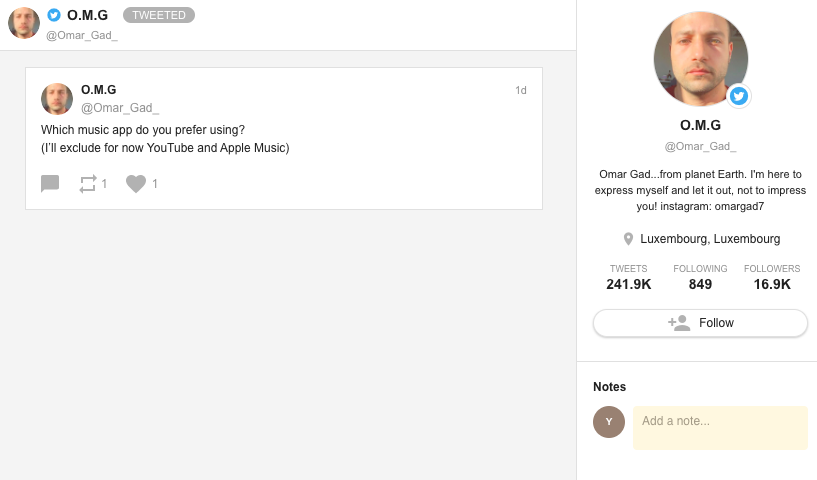Click the Y user avatar in Notes
Image resolution: width=817 pixels, height=480 pixels.
click(609, 422)
